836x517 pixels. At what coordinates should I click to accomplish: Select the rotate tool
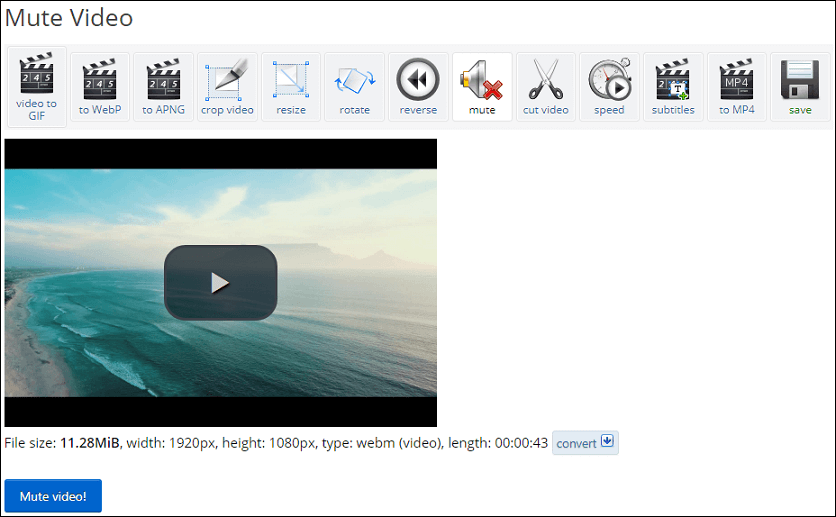[355, 87]
